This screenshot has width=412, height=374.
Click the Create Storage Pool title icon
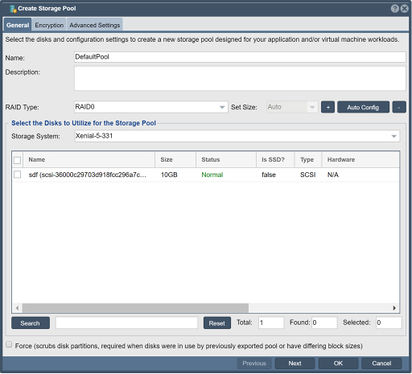pos(13,9)
